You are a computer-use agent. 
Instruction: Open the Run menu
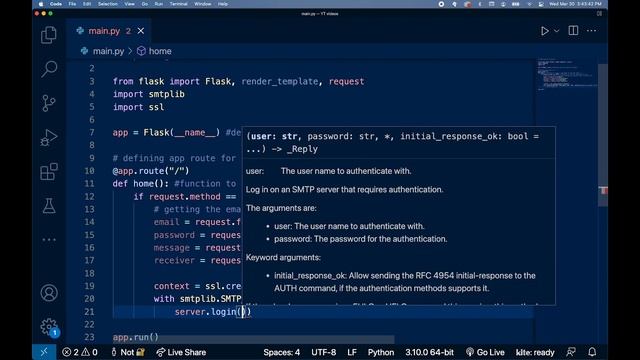pos(159,4)
